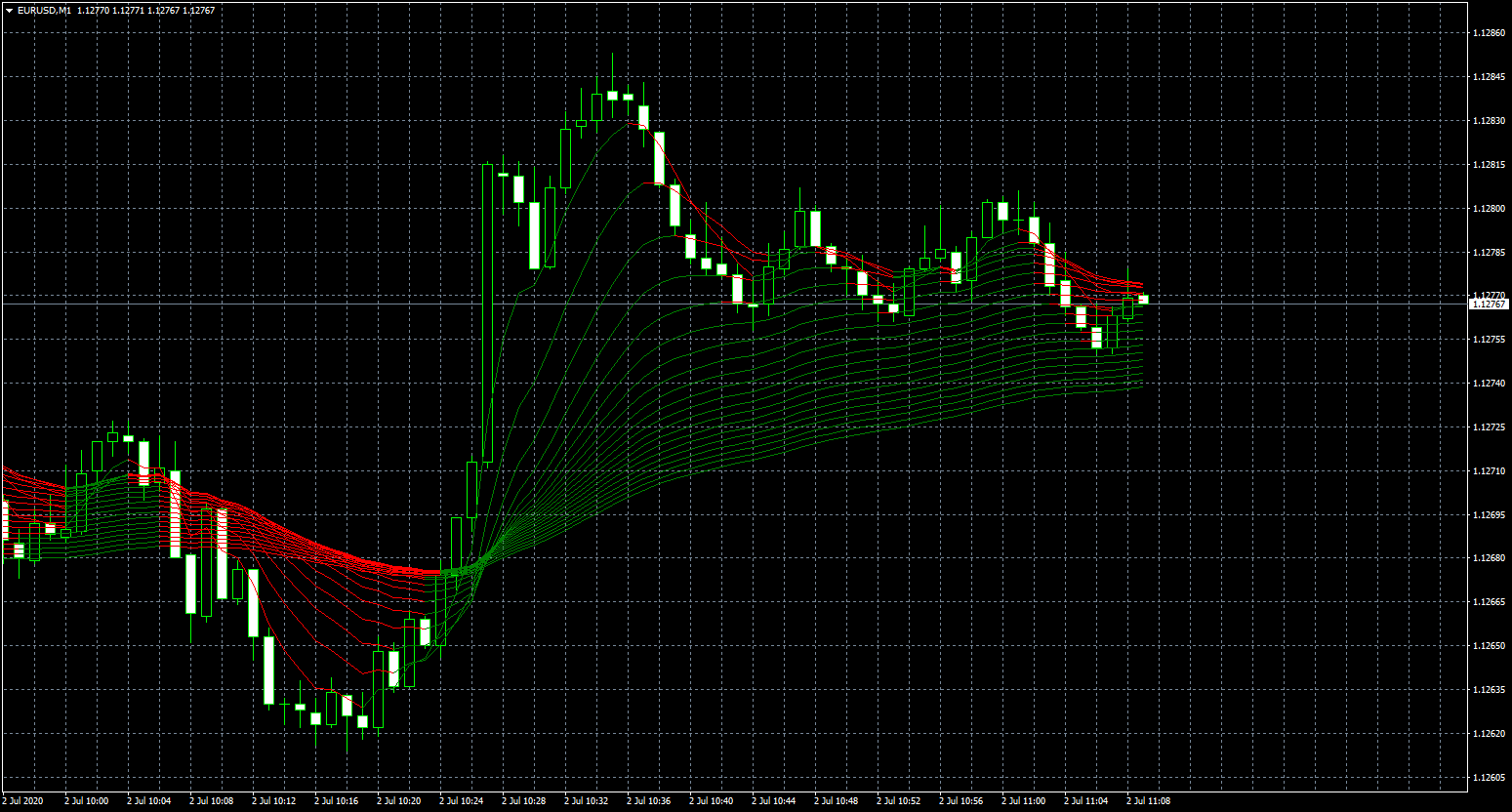This screenshot has width=1512, height=812.
Task: Click the 2 Jul 2020 date label
Action: click(x=23, y=801)
